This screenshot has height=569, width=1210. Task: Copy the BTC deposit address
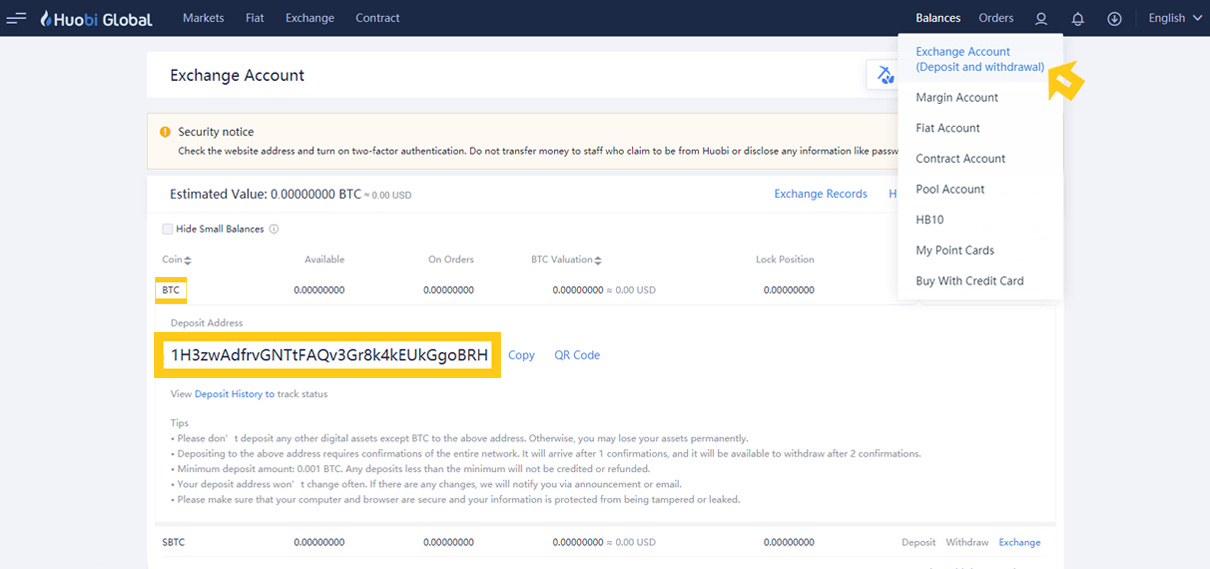coord(521,355)
